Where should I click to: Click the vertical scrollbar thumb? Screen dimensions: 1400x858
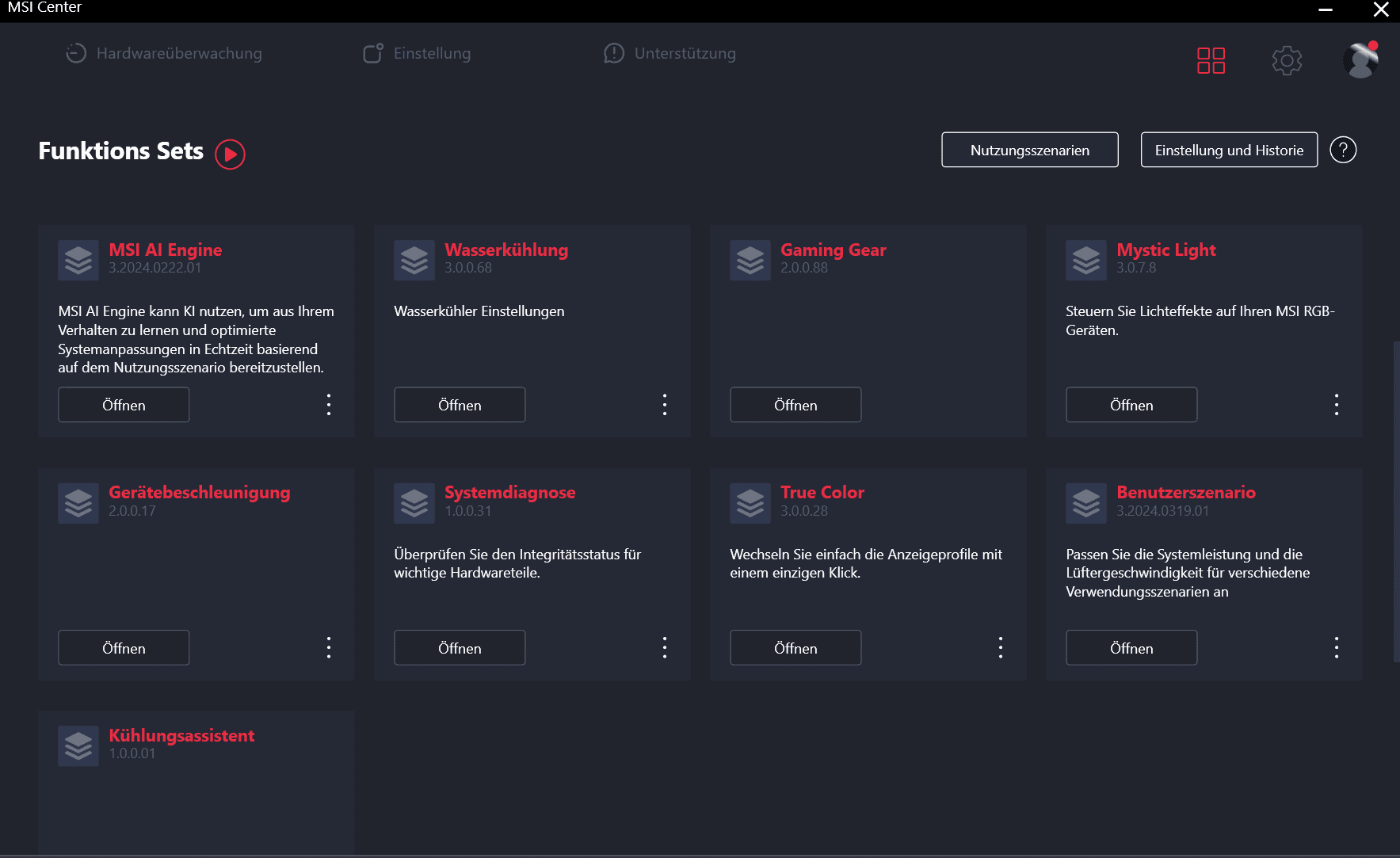click(x=1396, y=502)
